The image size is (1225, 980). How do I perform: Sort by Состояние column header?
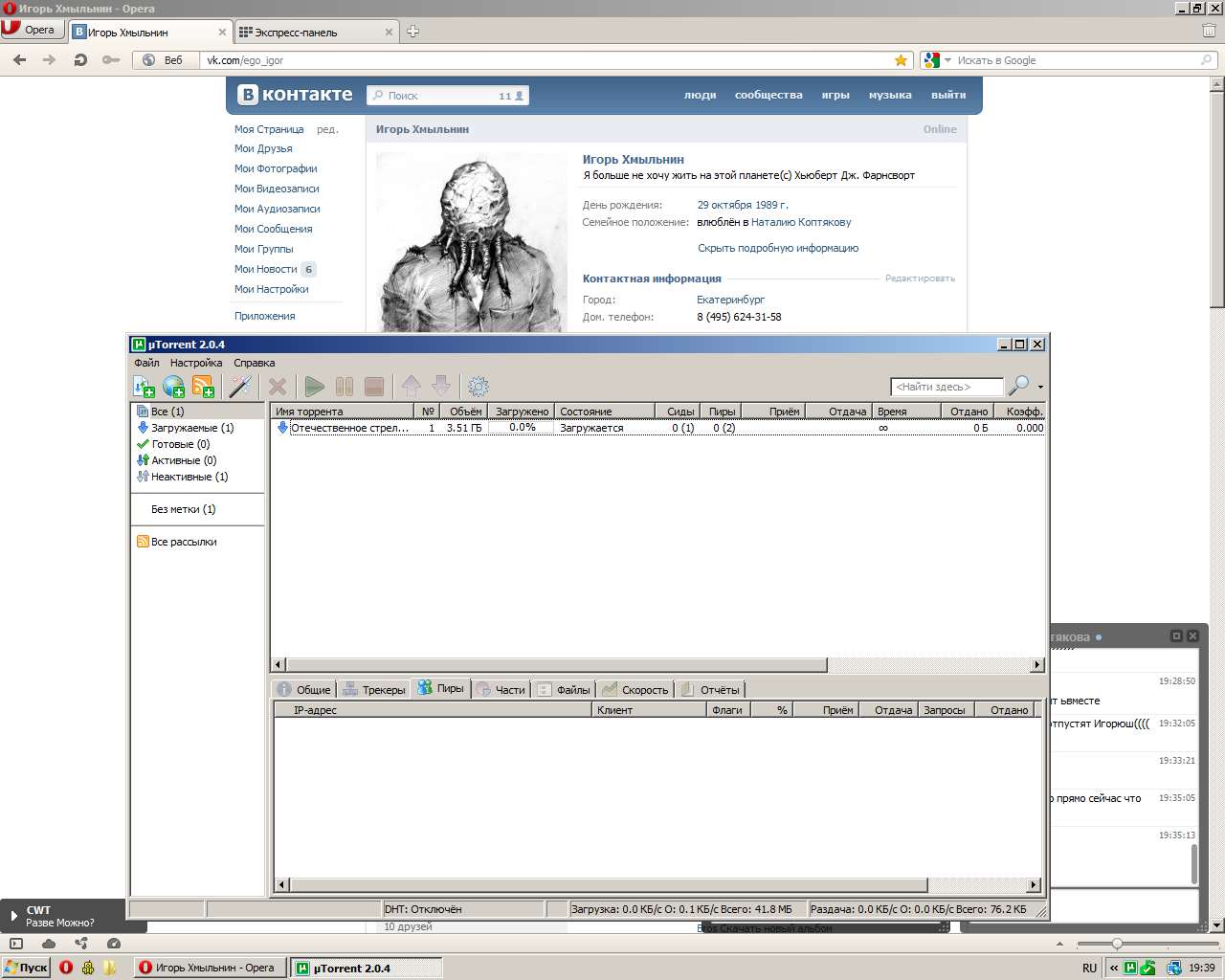tap(604, 412)
